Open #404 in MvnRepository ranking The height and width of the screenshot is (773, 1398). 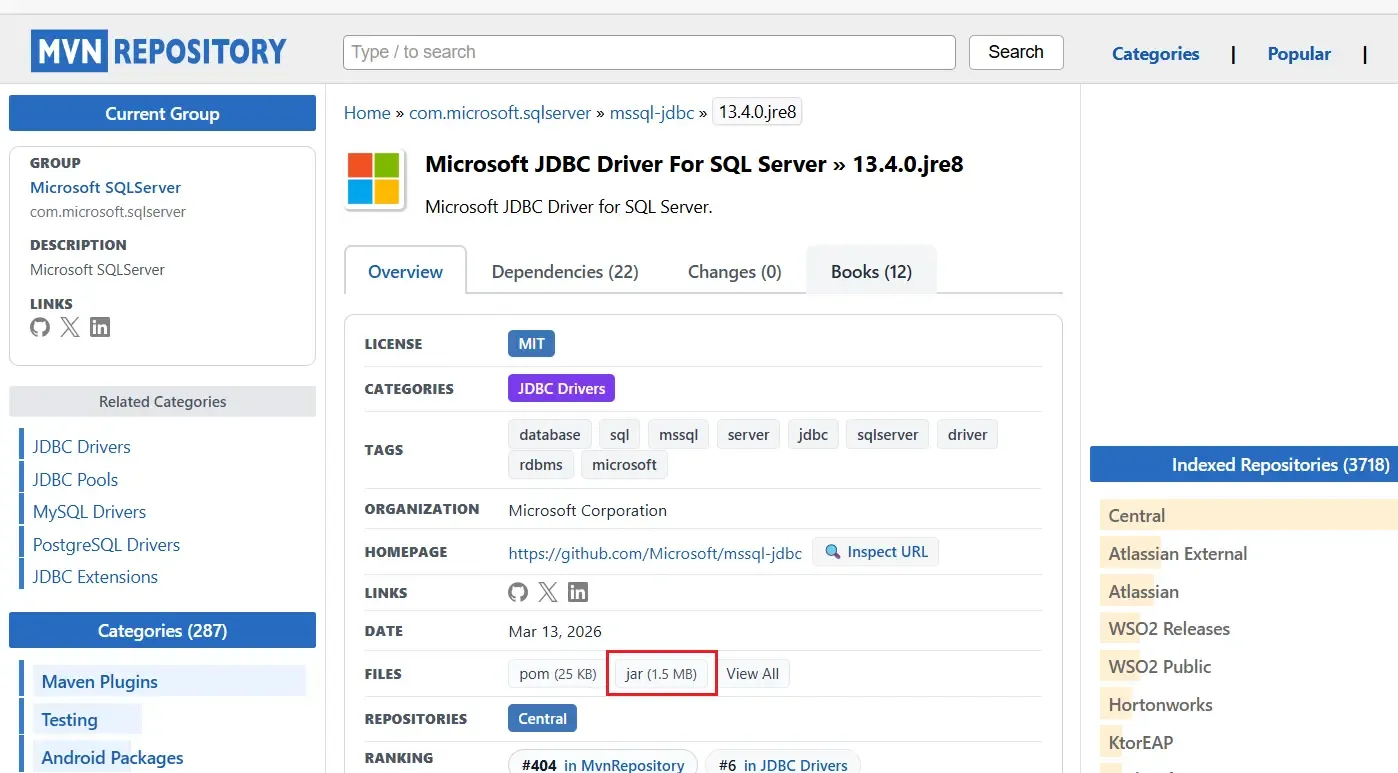point(603,764)
